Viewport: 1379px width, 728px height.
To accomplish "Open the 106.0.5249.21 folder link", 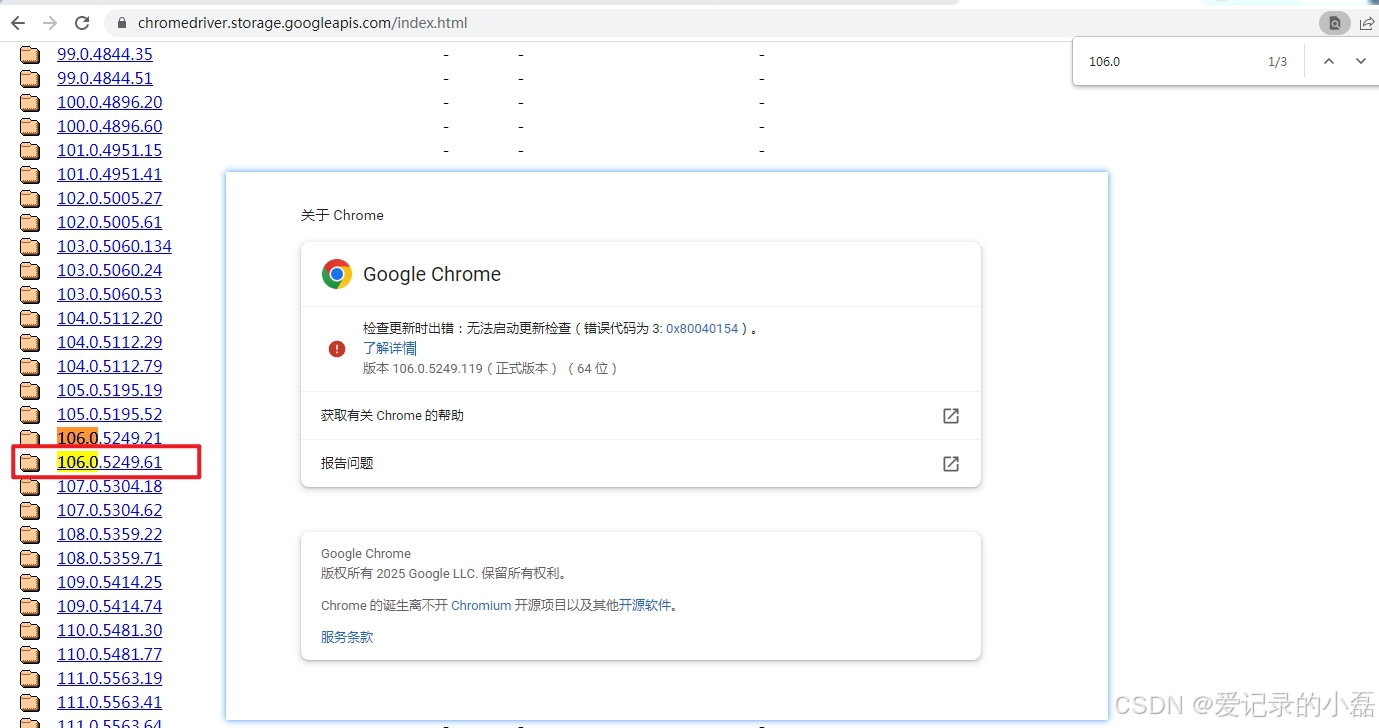I will pyautogui.click(x=109, y=438).
